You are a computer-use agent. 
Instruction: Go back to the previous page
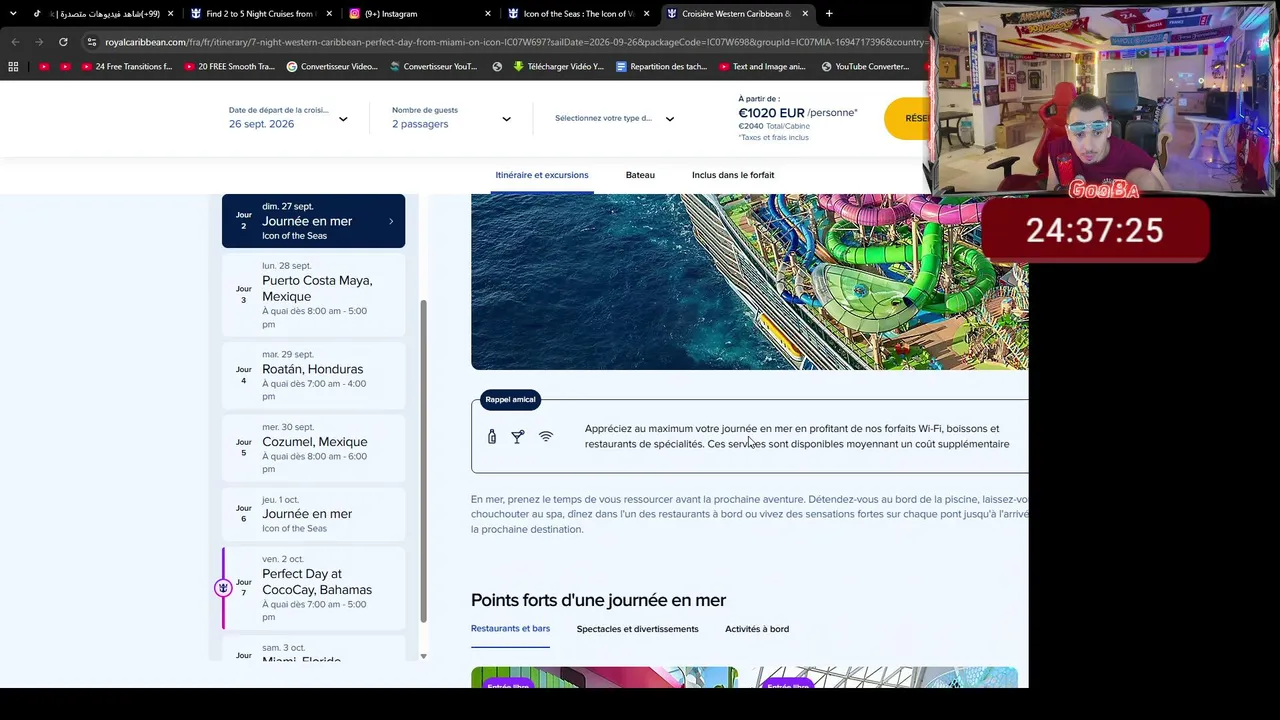[x=15, y=42]
